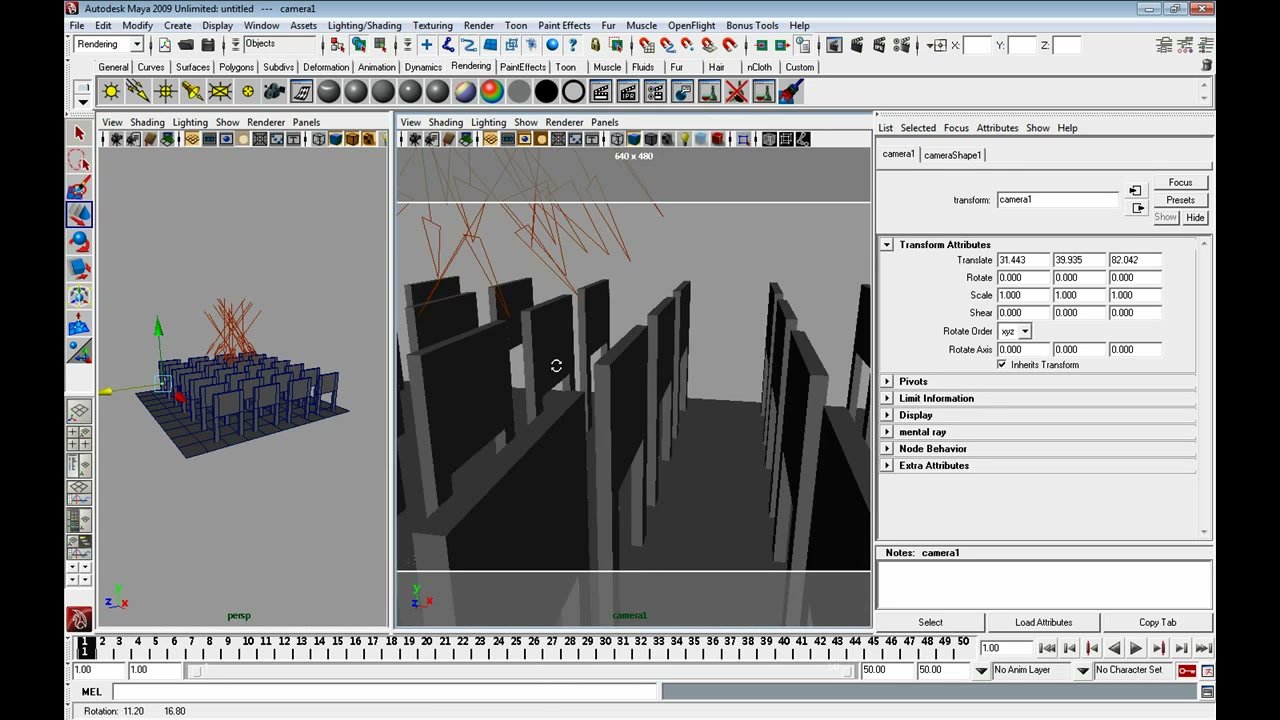Image resolution: width=1280 pixels, height=720 pixels.
Task: Activate the Move tool in toolbox
Action: click(79, 214)
